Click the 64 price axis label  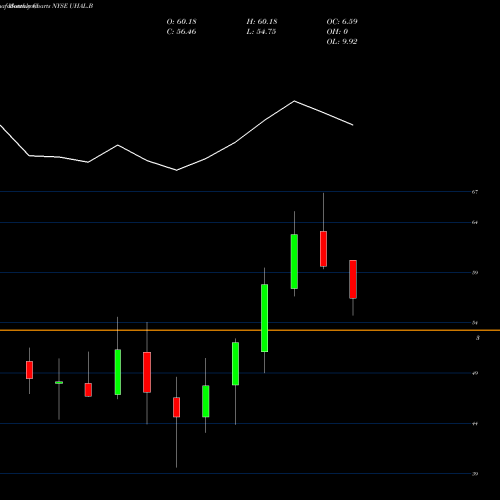[x=475, y=222]
